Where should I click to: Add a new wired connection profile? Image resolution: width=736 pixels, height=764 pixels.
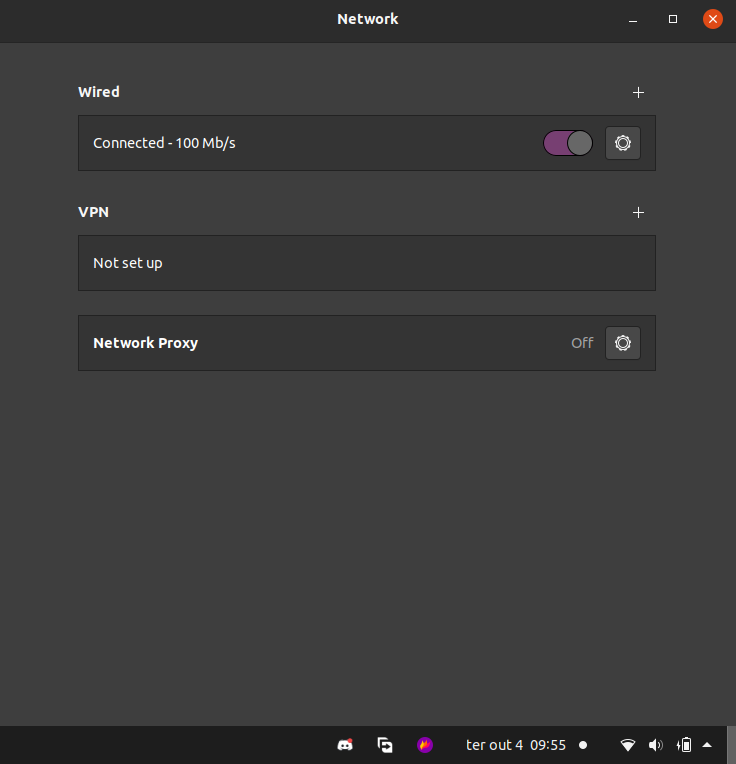(638, 93)
